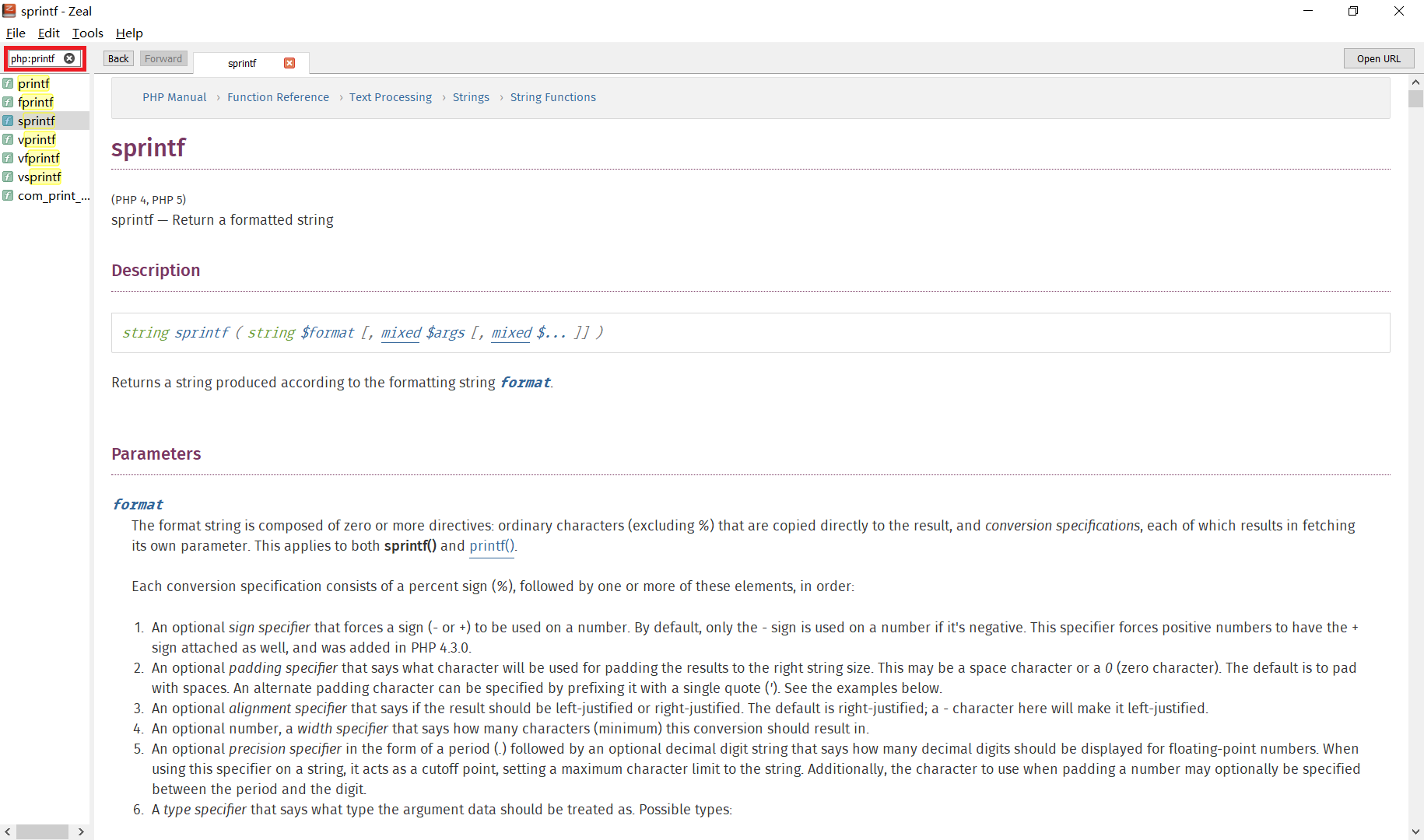This screenshot has height=840, width=1424.
Task: Select fprintf in the results list
Action: pyautogui.click(x=45, y=102)
